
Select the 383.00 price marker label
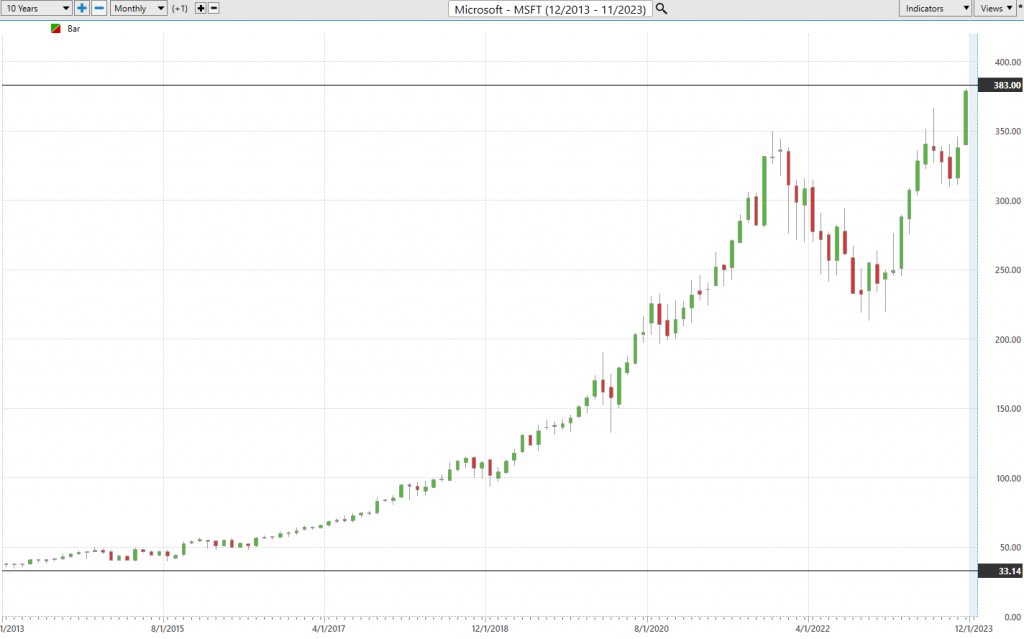[1000, 86]
